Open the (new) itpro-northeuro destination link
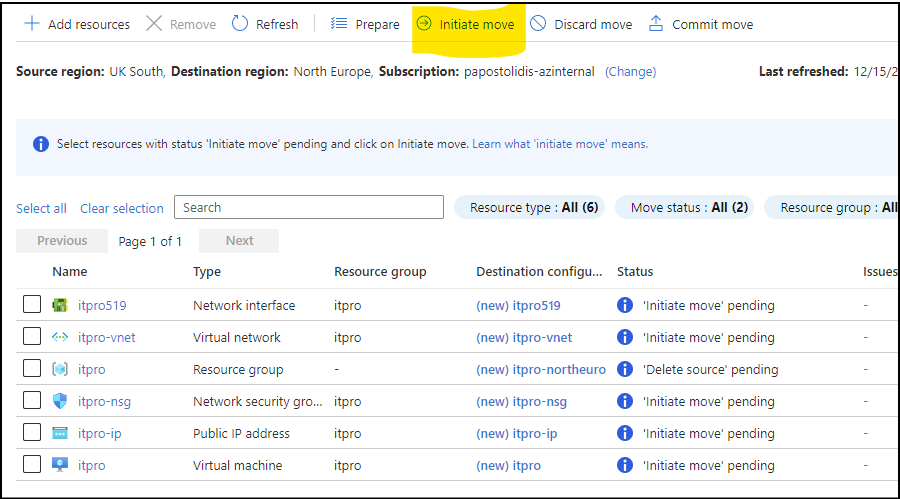 [541, 369]
